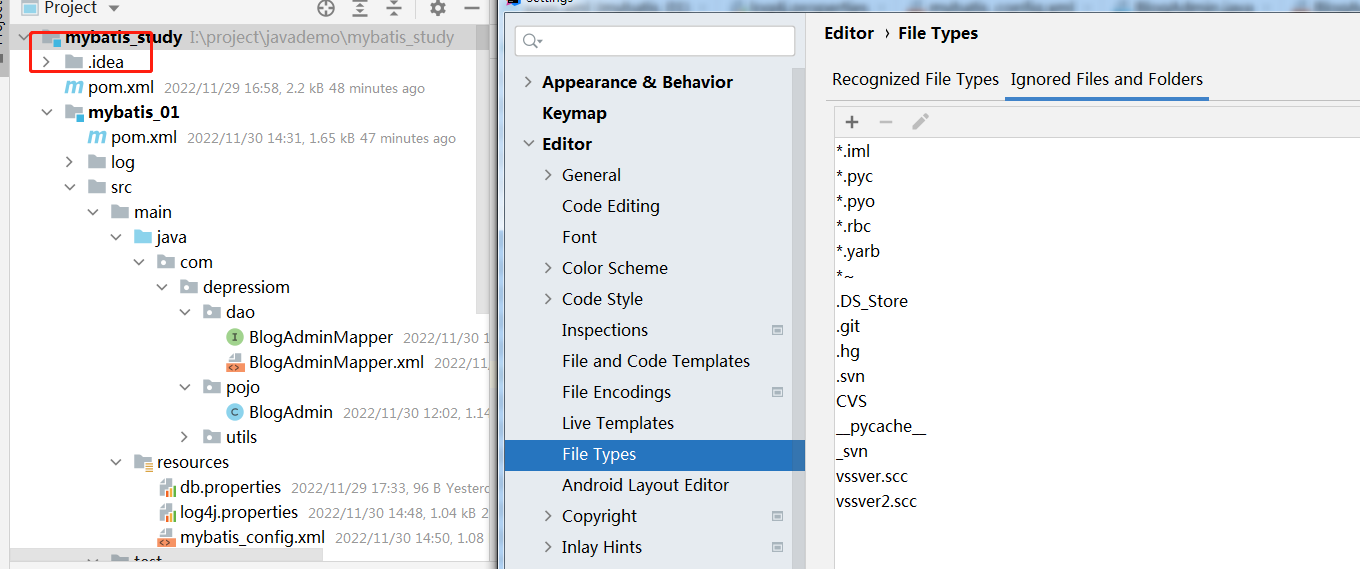This screenshot has height=569, width=1360.
Task: Select the CVS ignored entry
Action: [x=852, y=401]
